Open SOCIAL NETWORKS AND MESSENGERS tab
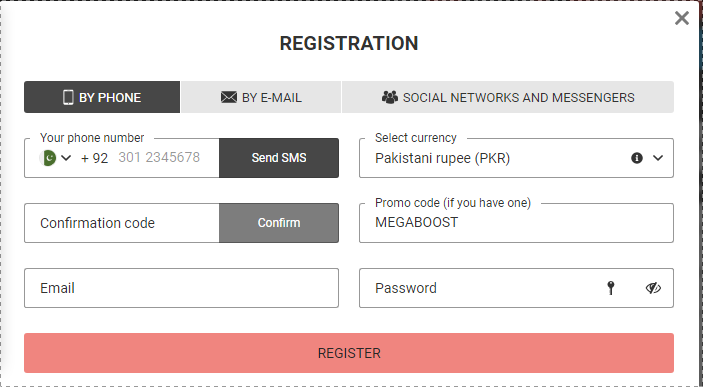The image size is (703, 387). (508, 97)
